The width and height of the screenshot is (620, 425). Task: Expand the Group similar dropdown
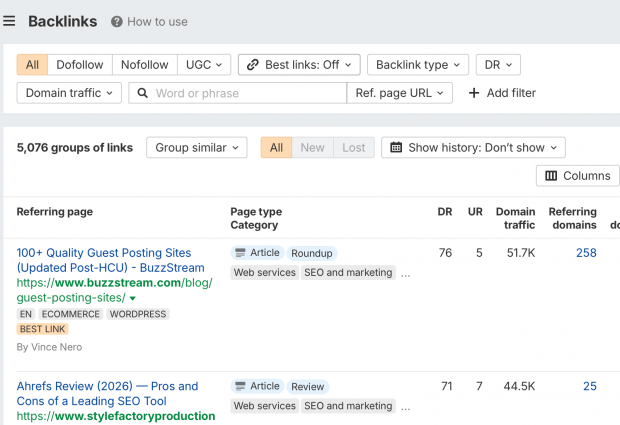point(197,148)
